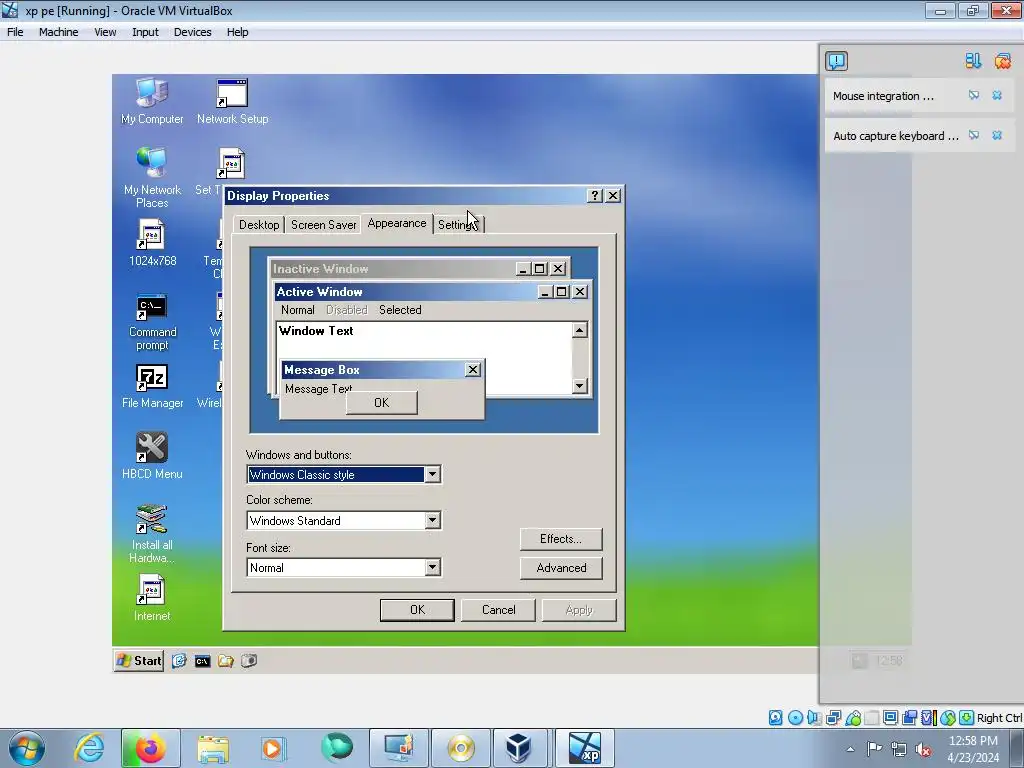Image resolution: width=1024 pixels, height=768 pixels.
Task: Click the display status indicator icon
Action: pos(890,718)
